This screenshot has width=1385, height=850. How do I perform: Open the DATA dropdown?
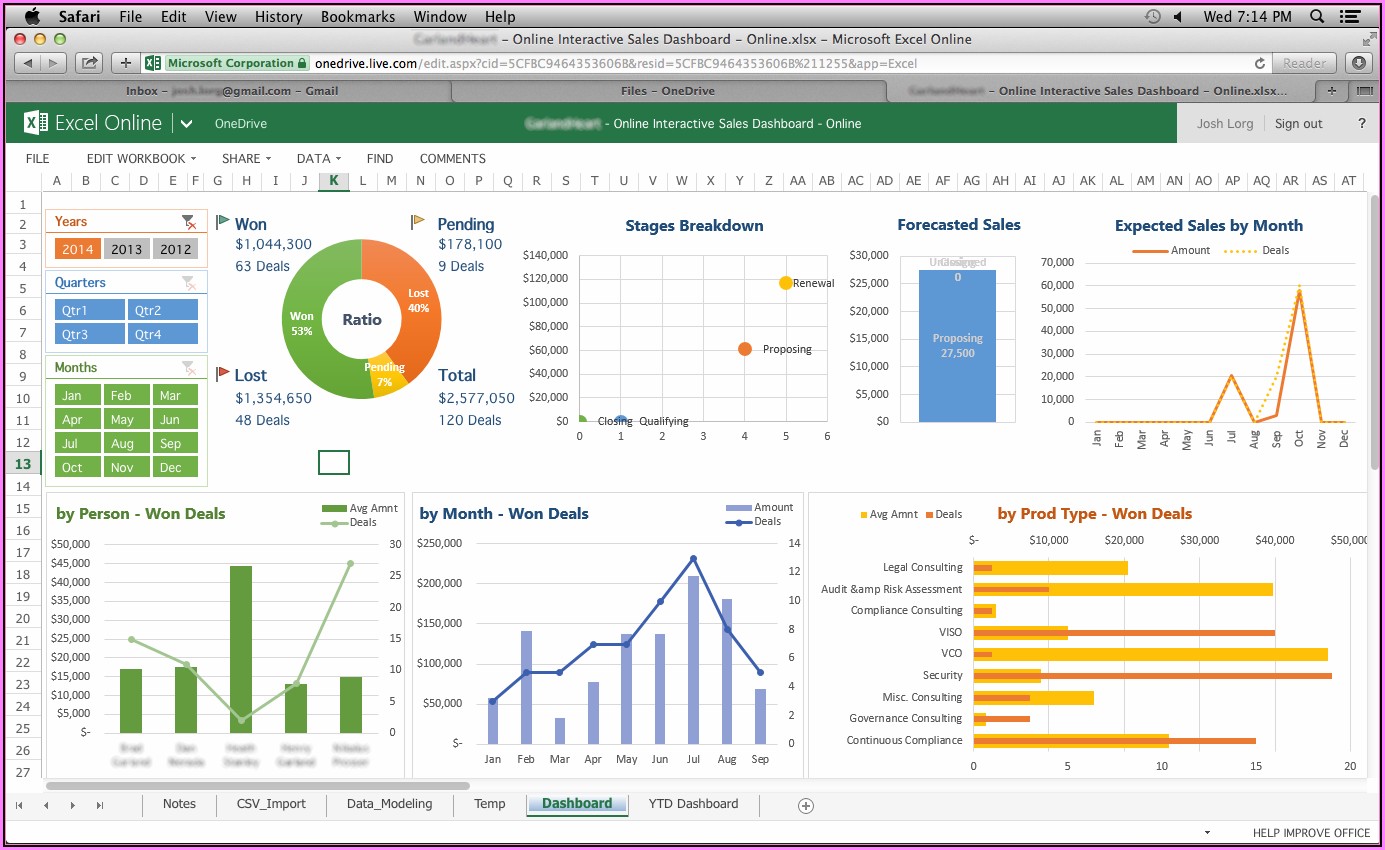pos(317,158)
